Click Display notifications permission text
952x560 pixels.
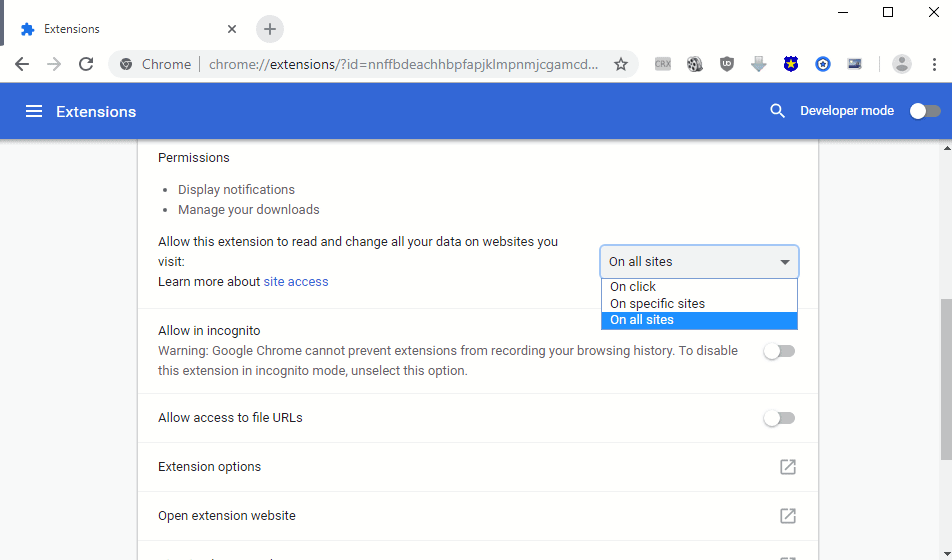[x=236, y=190]
